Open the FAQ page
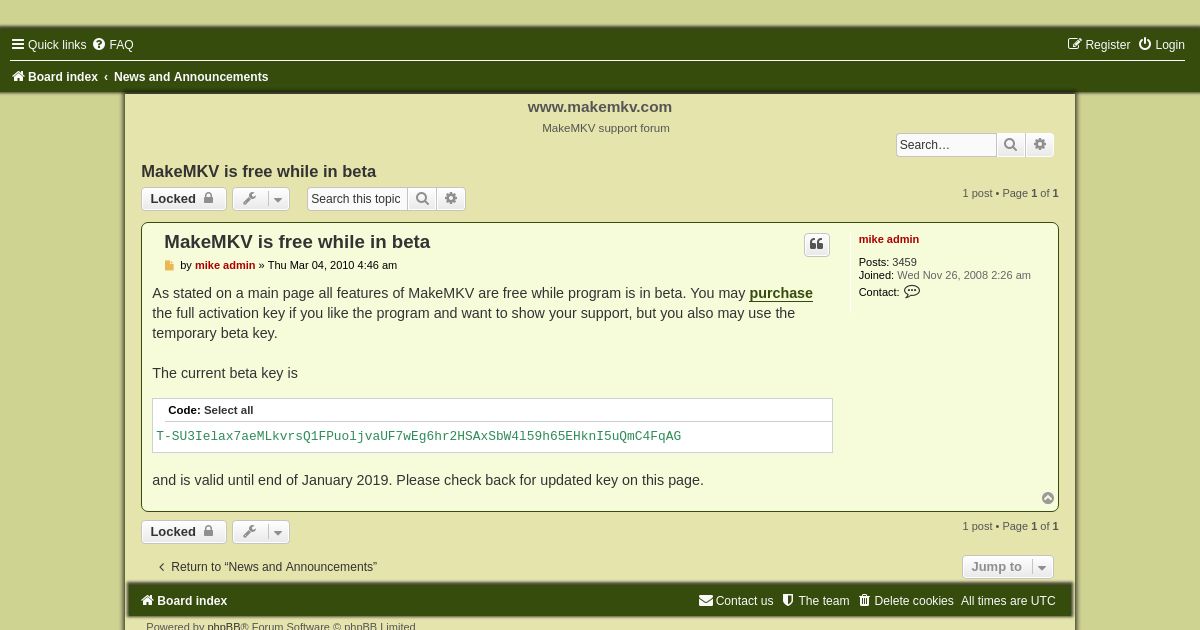 click(113, 45)
